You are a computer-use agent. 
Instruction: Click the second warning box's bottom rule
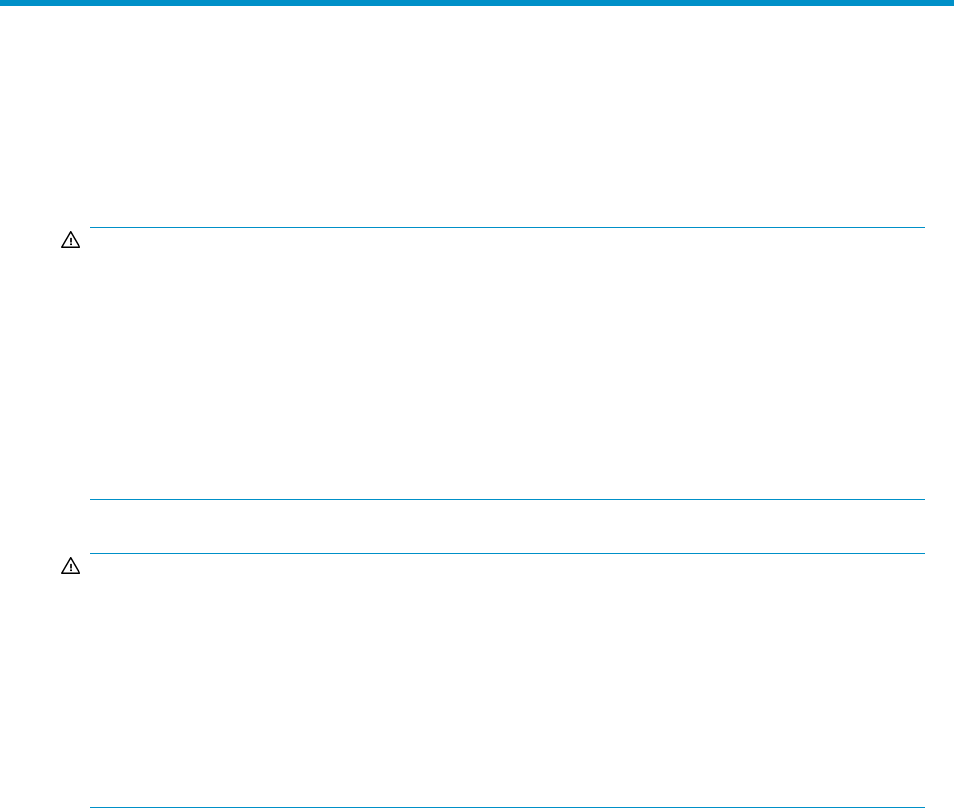507,806
